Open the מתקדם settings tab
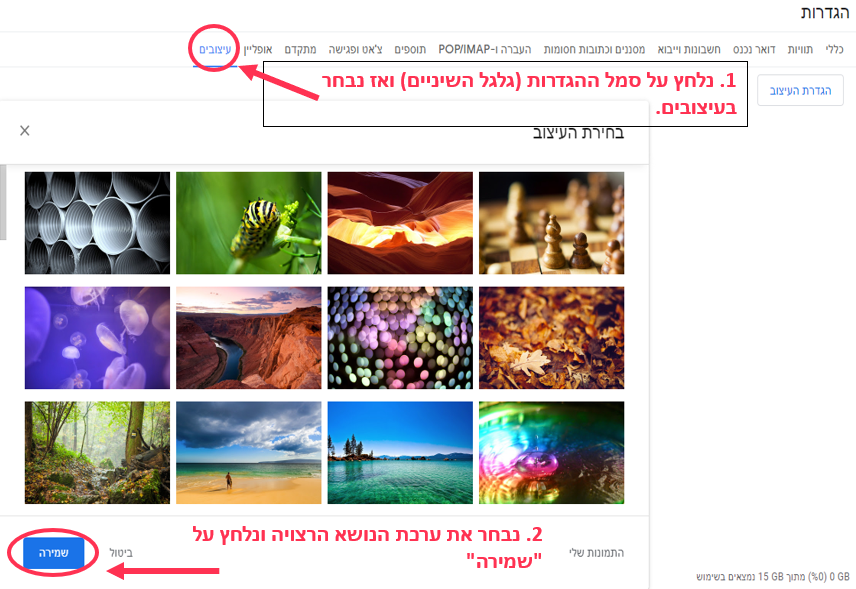Screen dimensions: 856x589 pyautogui.click(x=300, y=50)
